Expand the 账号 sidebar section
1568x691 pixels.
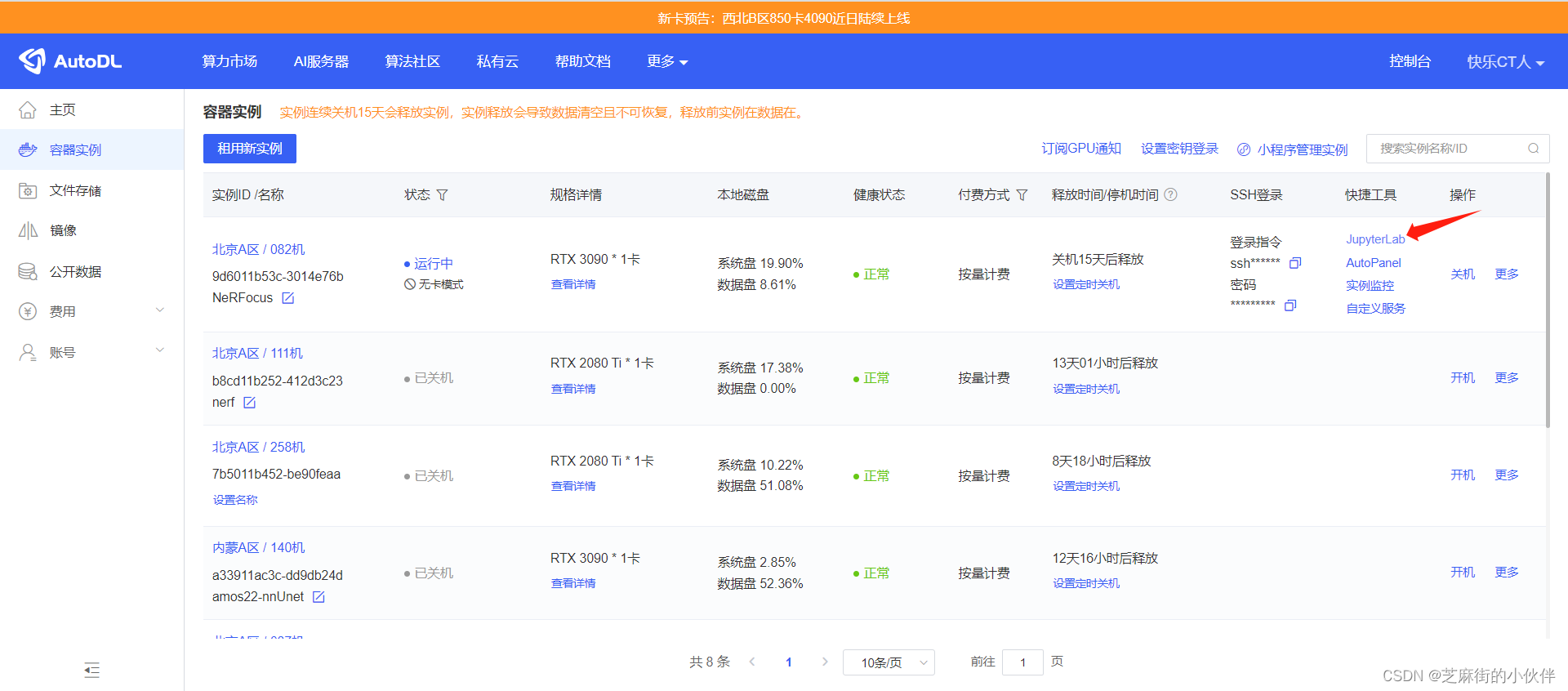pyautogui.click(x=160, y=350)
